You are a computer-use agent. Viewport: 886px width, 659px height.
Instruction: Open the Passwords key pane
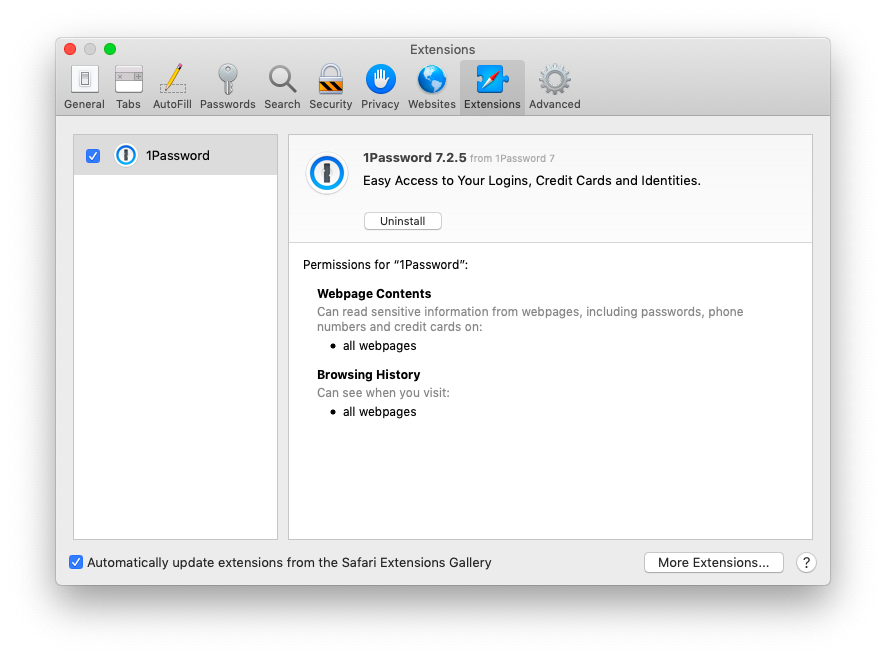228,88
